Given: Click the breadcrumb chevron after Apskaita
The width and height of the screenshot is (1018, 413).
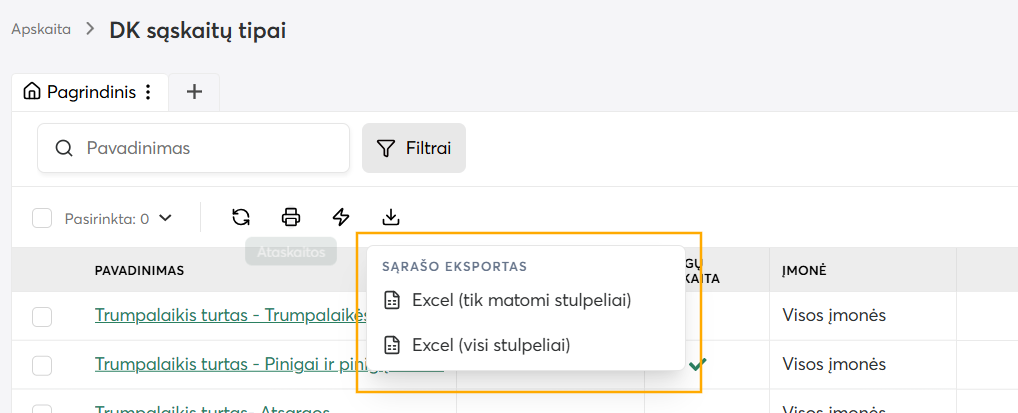Looking at the screenshot, I should [x=90, y=29].
